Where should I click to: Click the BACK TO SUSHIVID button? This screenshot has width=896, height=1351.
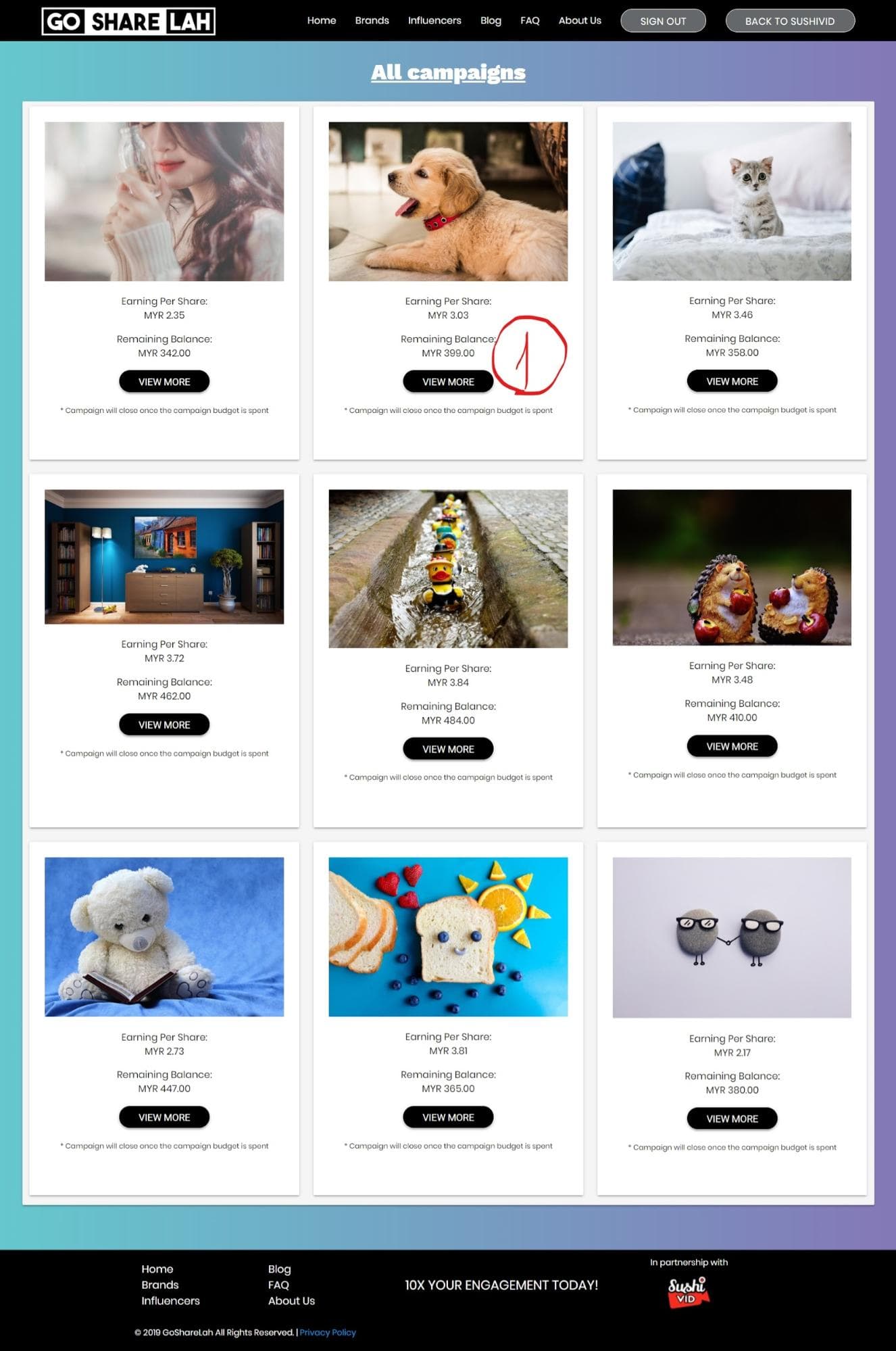coord(790,21)
